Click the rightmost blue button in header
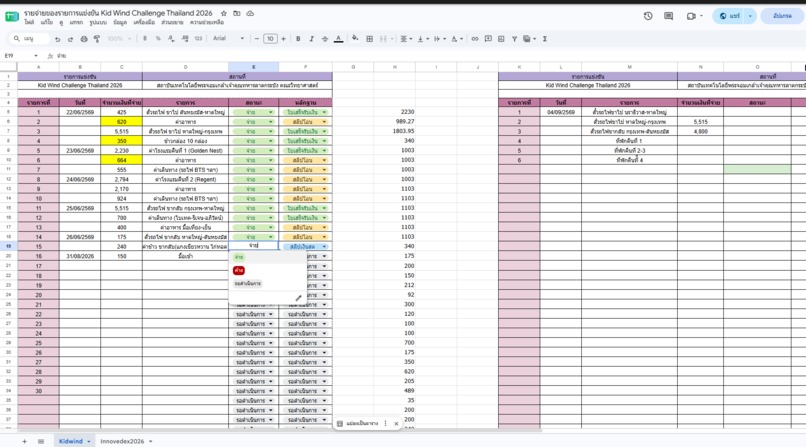The height and width of the screenshot is (447, 806). coord(782,16)
